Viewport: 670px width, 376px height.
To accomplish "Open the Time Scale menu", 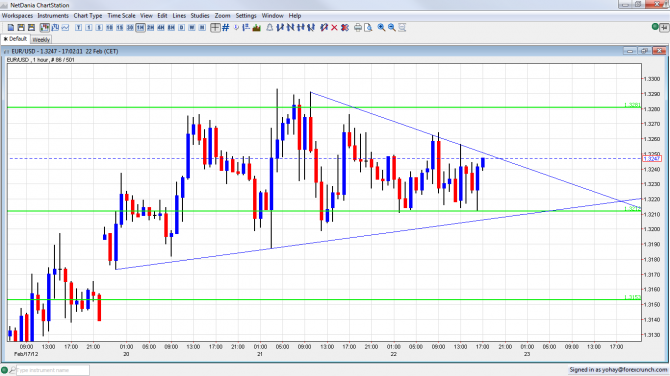I will click(x=121, y=15).
